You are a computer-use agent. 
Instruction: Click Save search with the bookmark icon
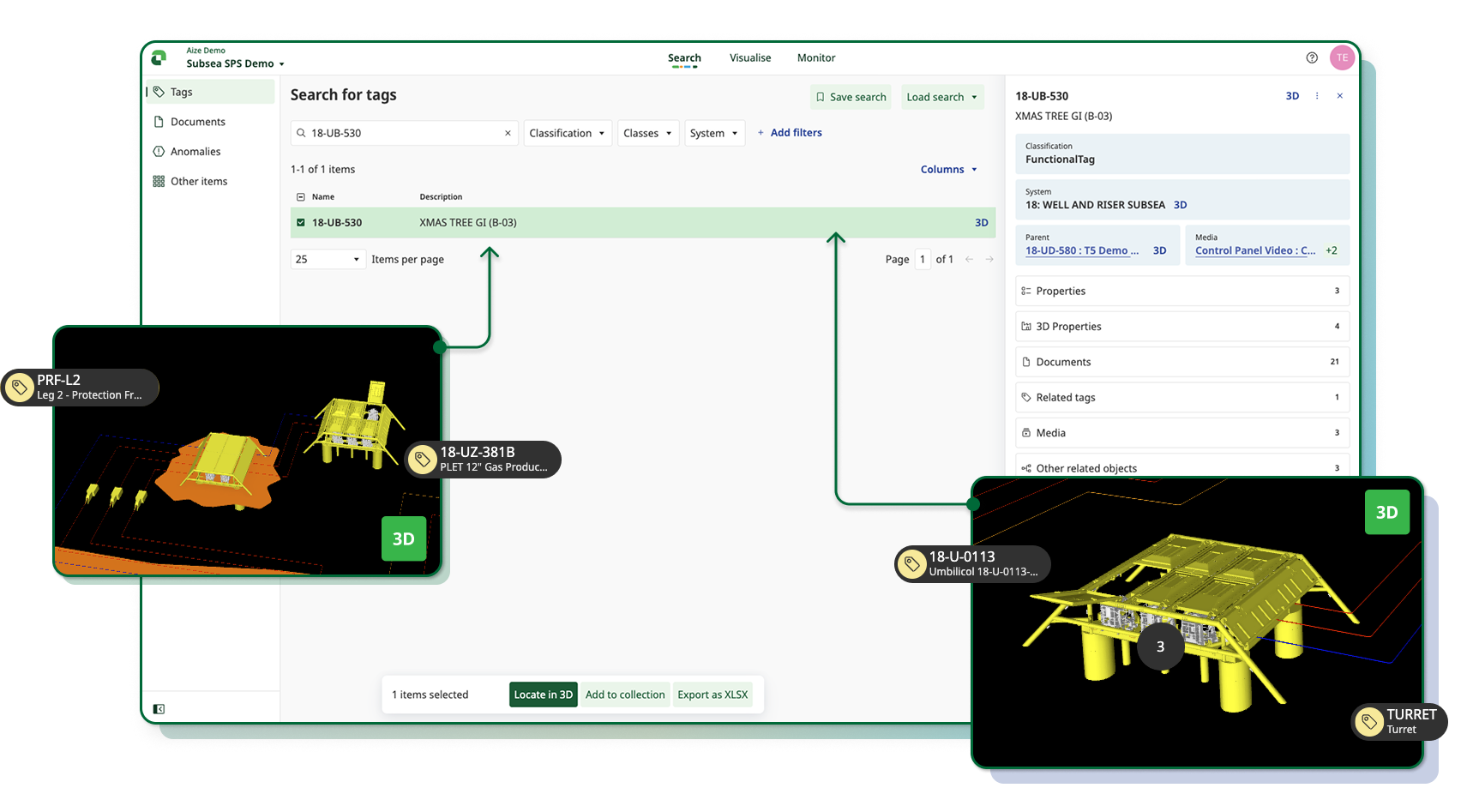(850, 96)
